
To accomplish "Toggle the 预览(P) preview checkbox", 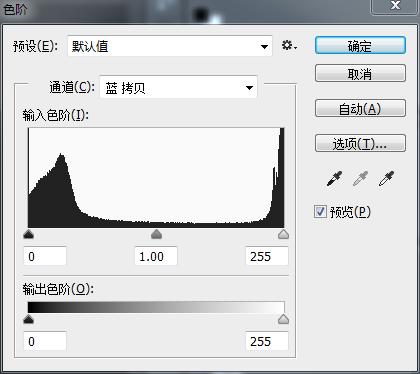I will point(320,212).
